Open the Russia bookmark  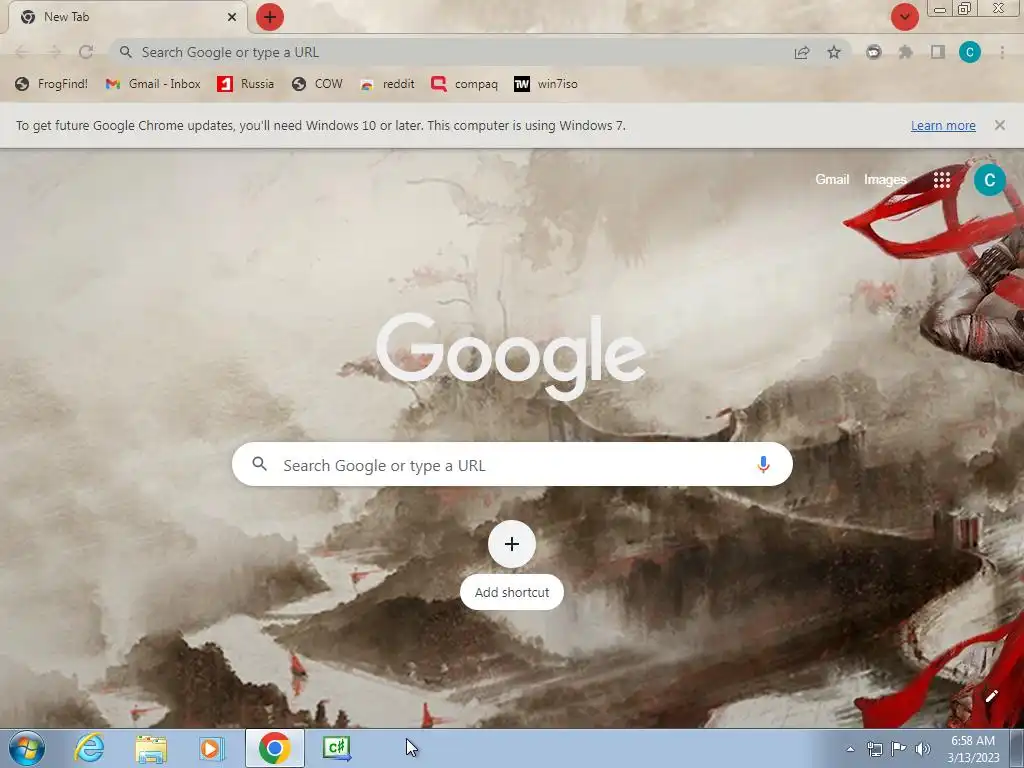point(246,84)
